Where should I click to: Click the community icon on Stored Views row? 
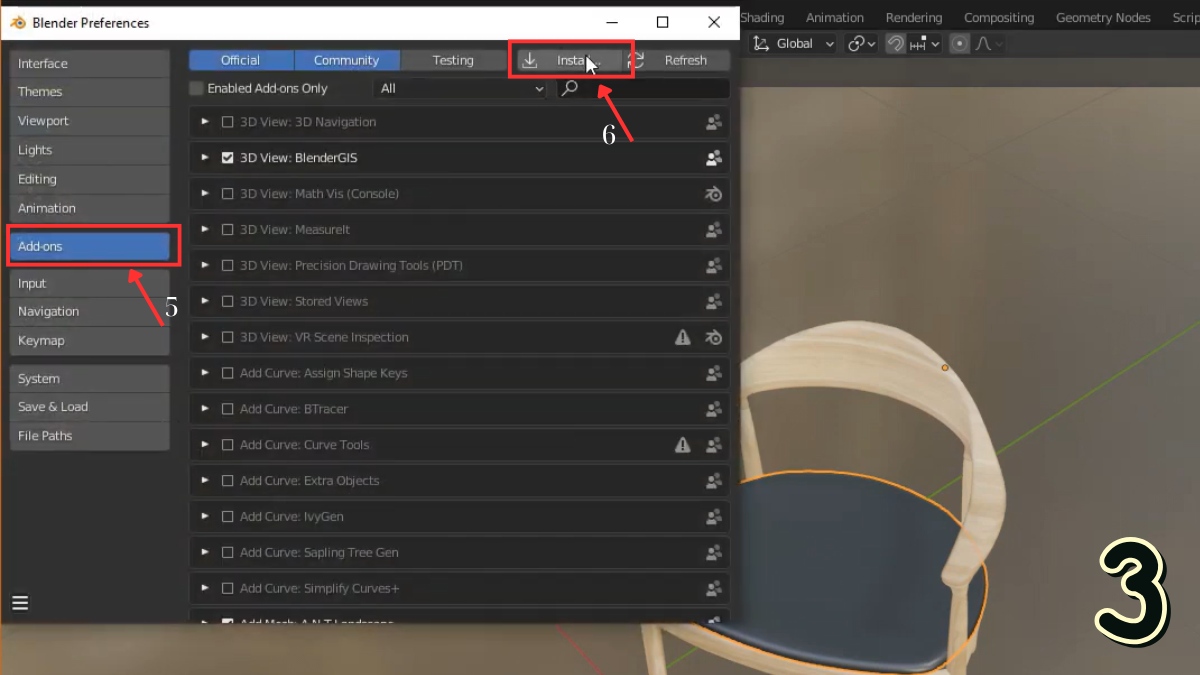[714, 301]
